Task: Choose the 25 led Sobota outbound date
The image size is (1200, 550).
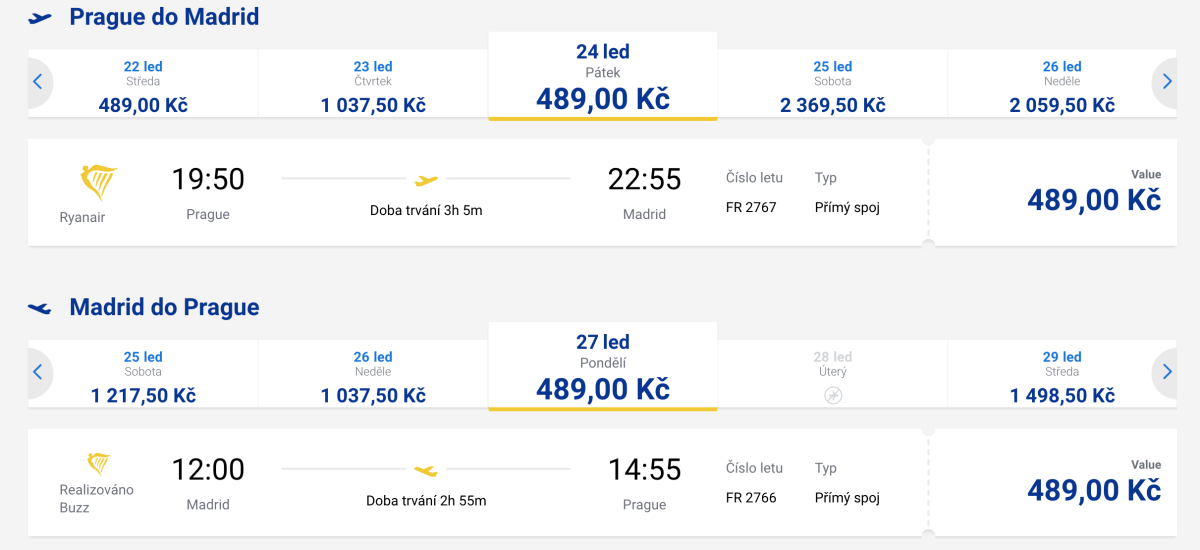Action: [833, 86]
